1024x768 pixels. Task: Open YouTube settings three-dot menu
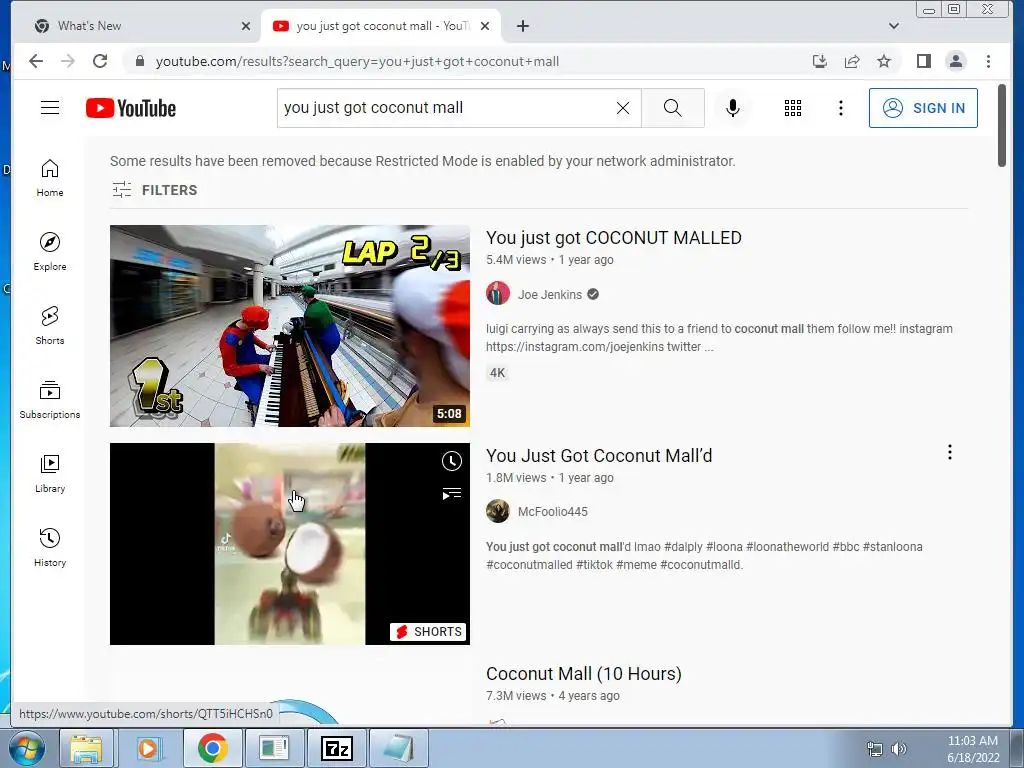[840, 108]
